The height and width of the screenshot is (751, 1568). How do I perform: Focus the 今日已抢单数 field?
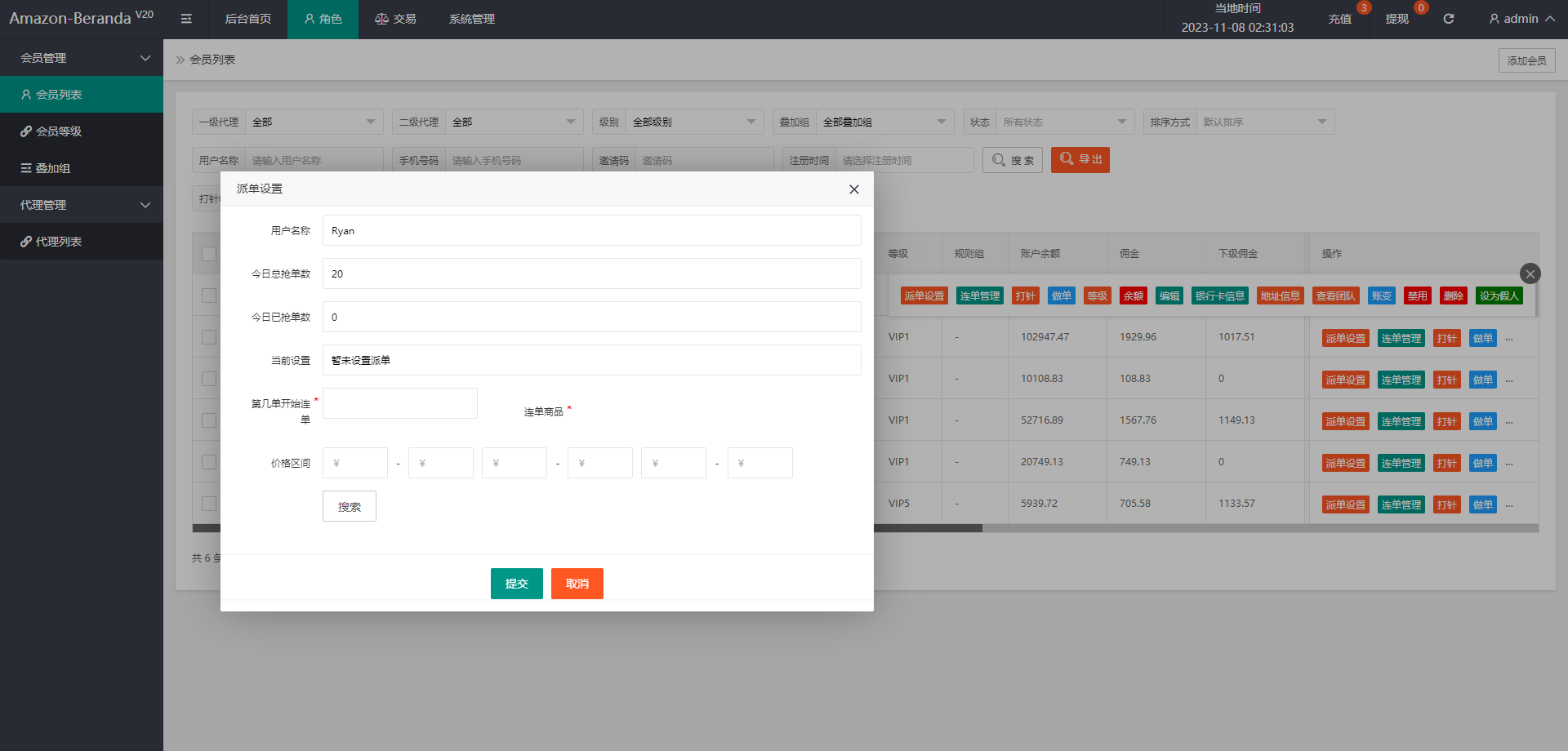click(x=592, y=317)
